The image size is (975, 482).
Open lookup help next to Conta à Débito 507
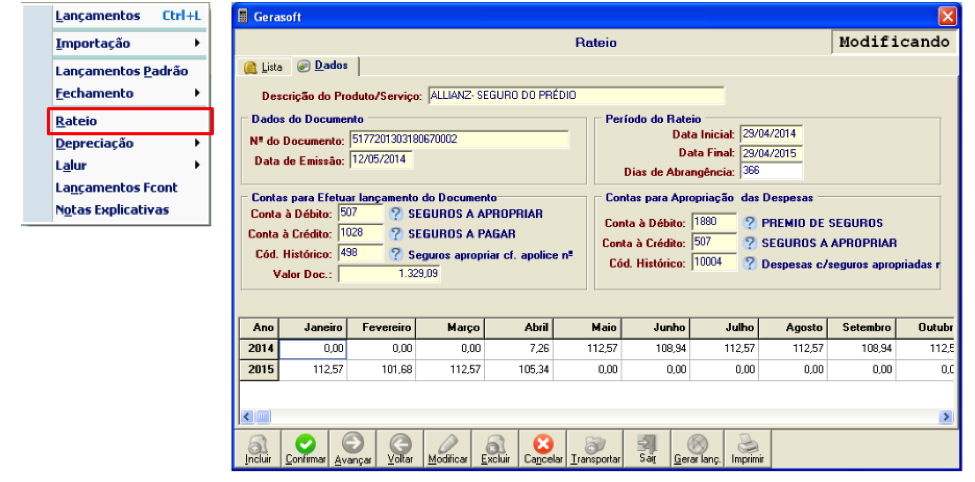click(396, 214)
